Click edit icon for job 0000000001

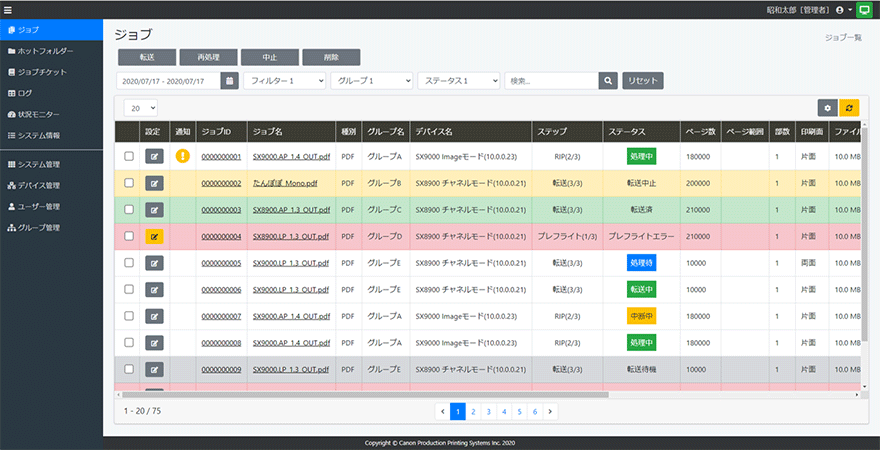coord(155,156)
